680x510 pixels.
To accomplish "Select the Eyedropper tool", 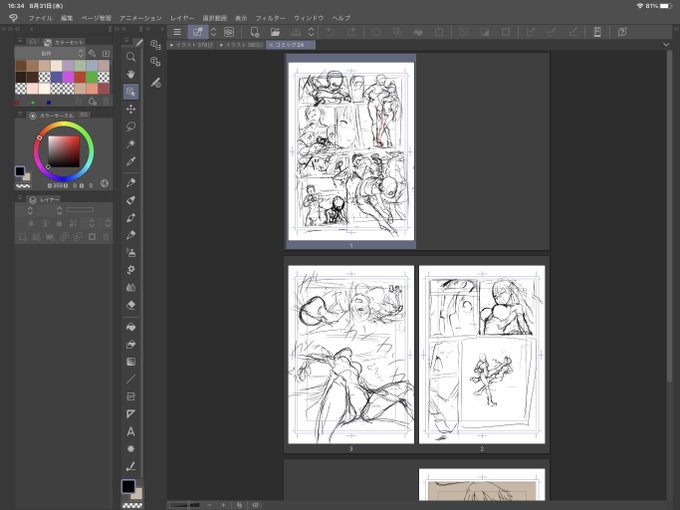I will coord(131,161).
